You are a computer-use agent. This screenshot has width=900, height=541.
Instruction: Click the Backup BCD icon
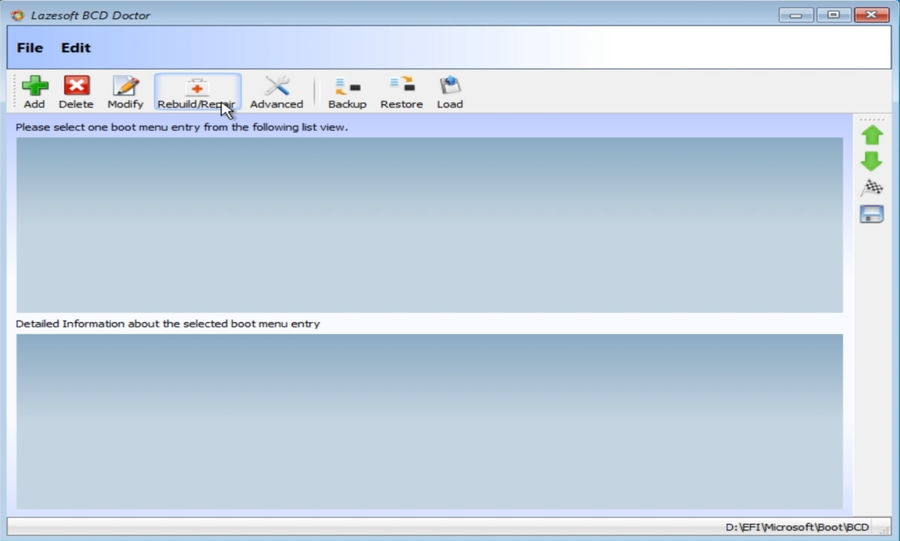(x=347, y=91)
